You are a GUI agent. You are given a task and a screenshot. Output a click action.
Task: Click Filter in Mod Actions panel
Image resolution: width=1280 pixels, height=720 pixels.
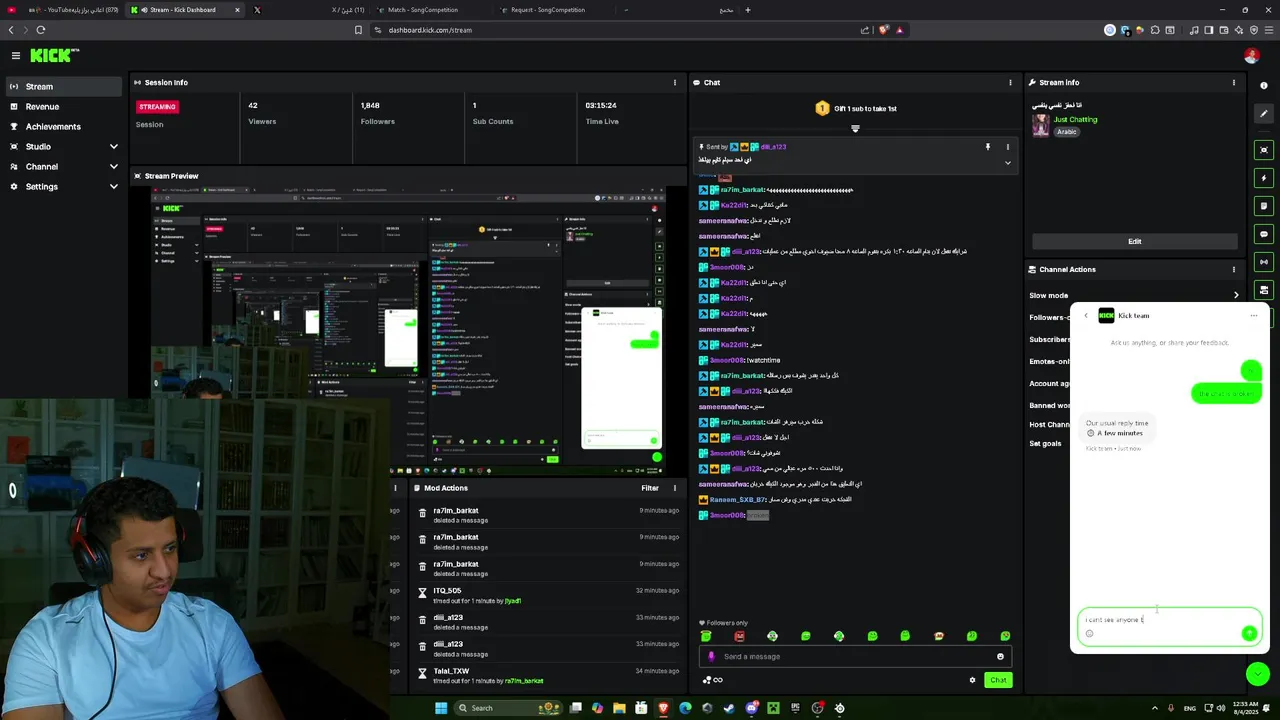click(650, 488)
